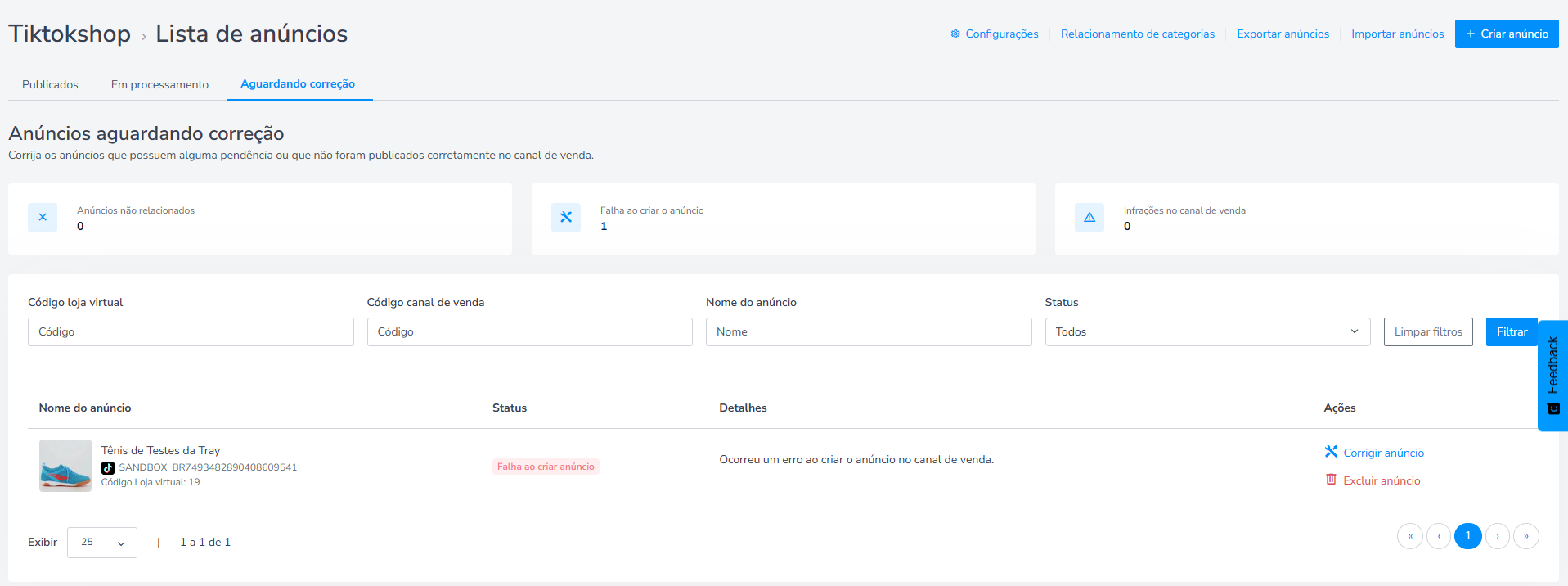Click the Criar anúncio button
Image resolution: width=1568 pixels, height=586 pixels.
(1507, 34)
